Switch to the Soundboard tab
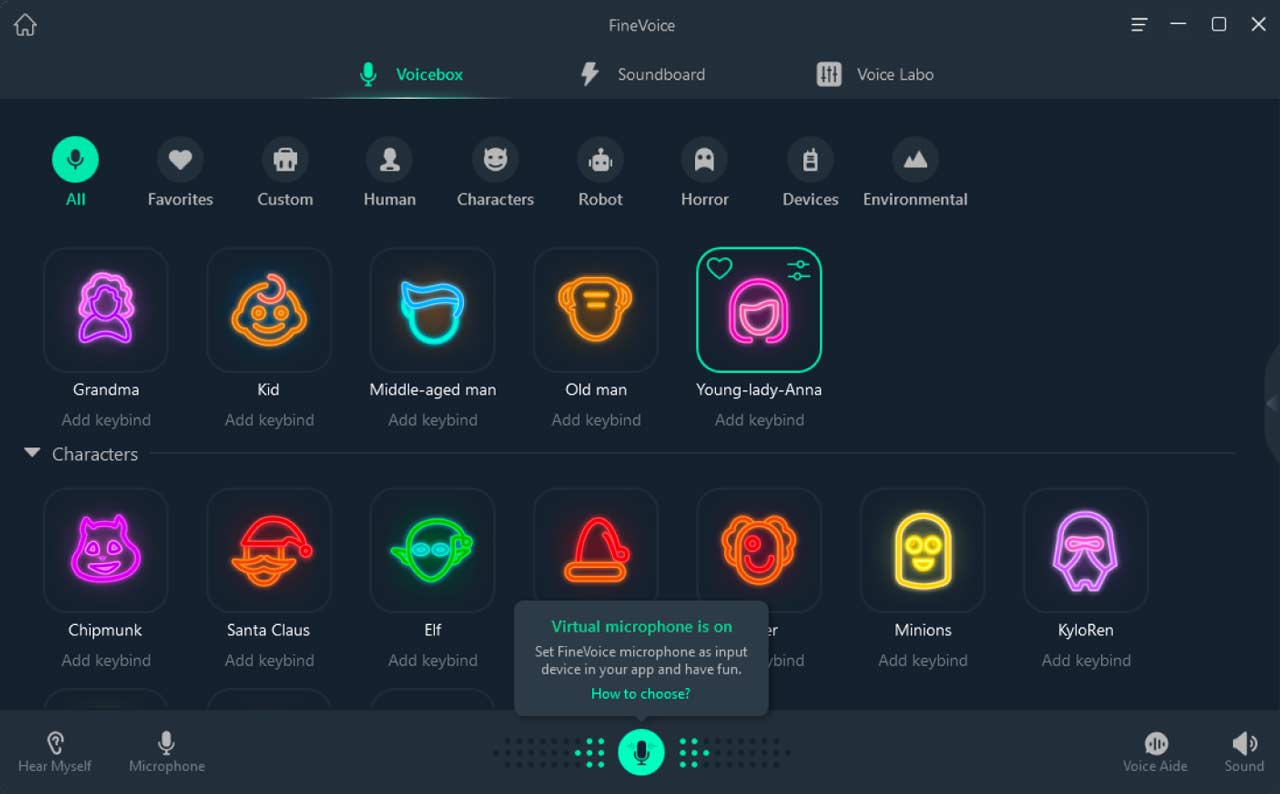 point(642,74)
